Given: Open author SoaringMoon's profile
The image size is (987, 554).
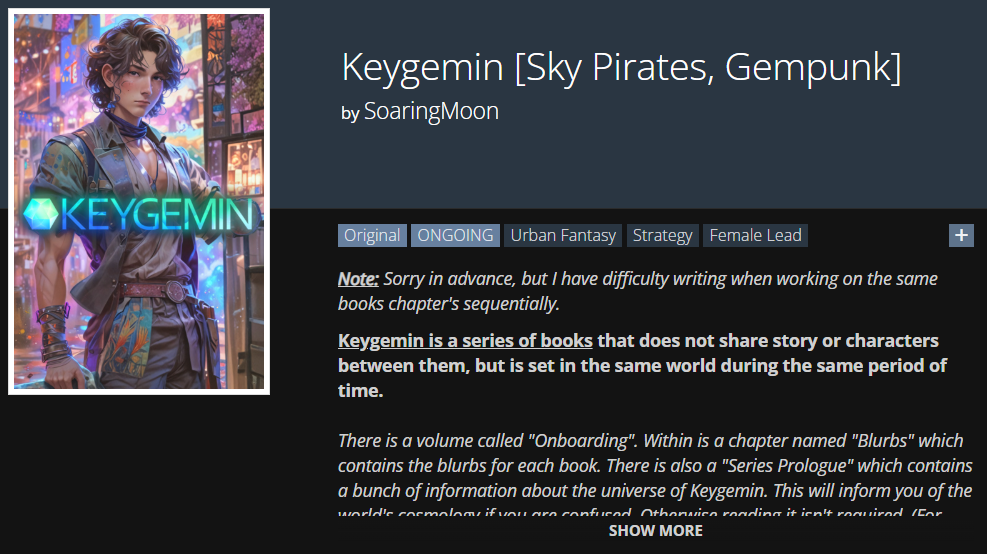Looking at the screenshot, I should click(x=431, y=111).
